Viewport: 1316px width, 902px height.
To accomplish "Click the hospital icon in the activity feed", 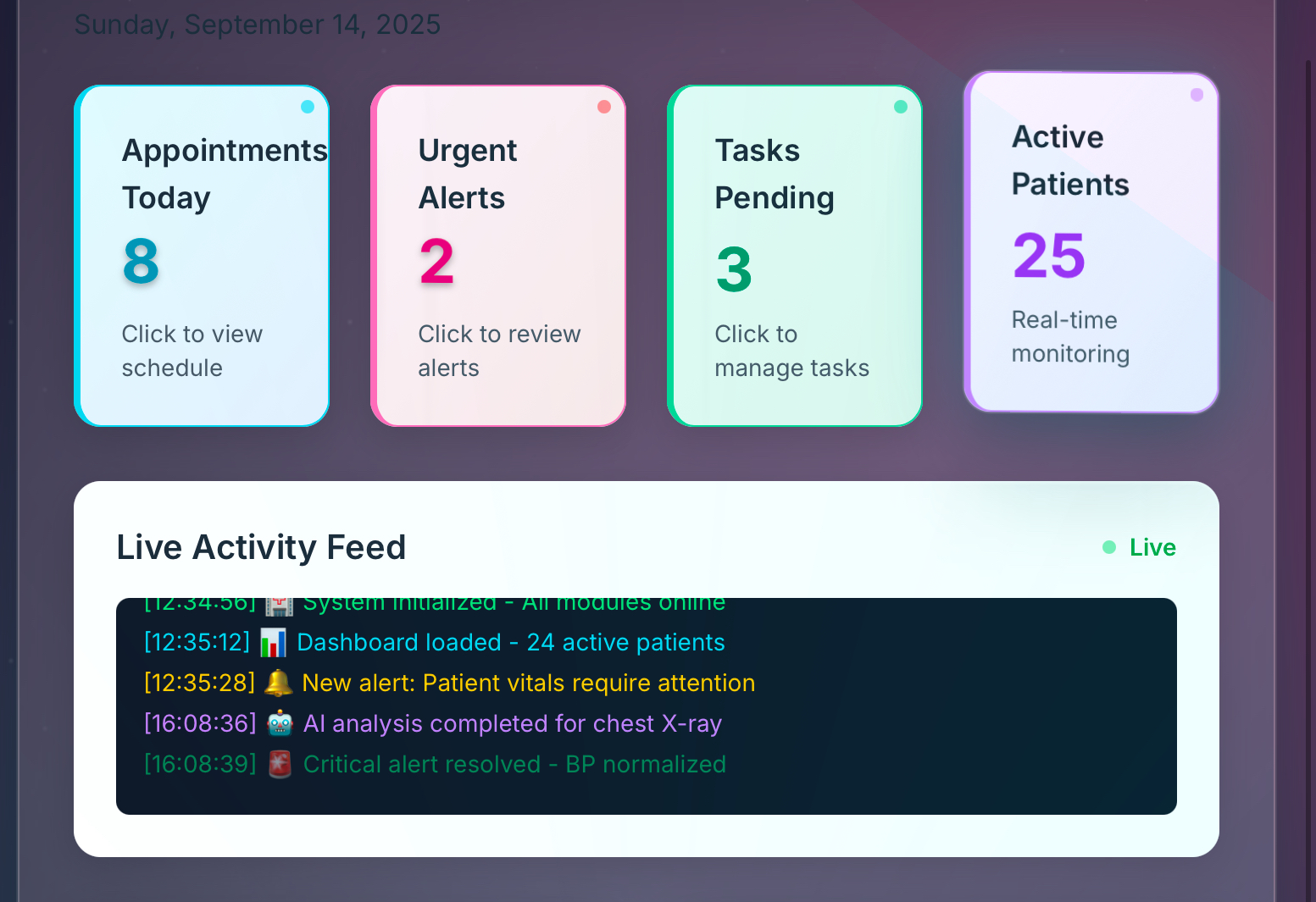I will coord(279,602).
